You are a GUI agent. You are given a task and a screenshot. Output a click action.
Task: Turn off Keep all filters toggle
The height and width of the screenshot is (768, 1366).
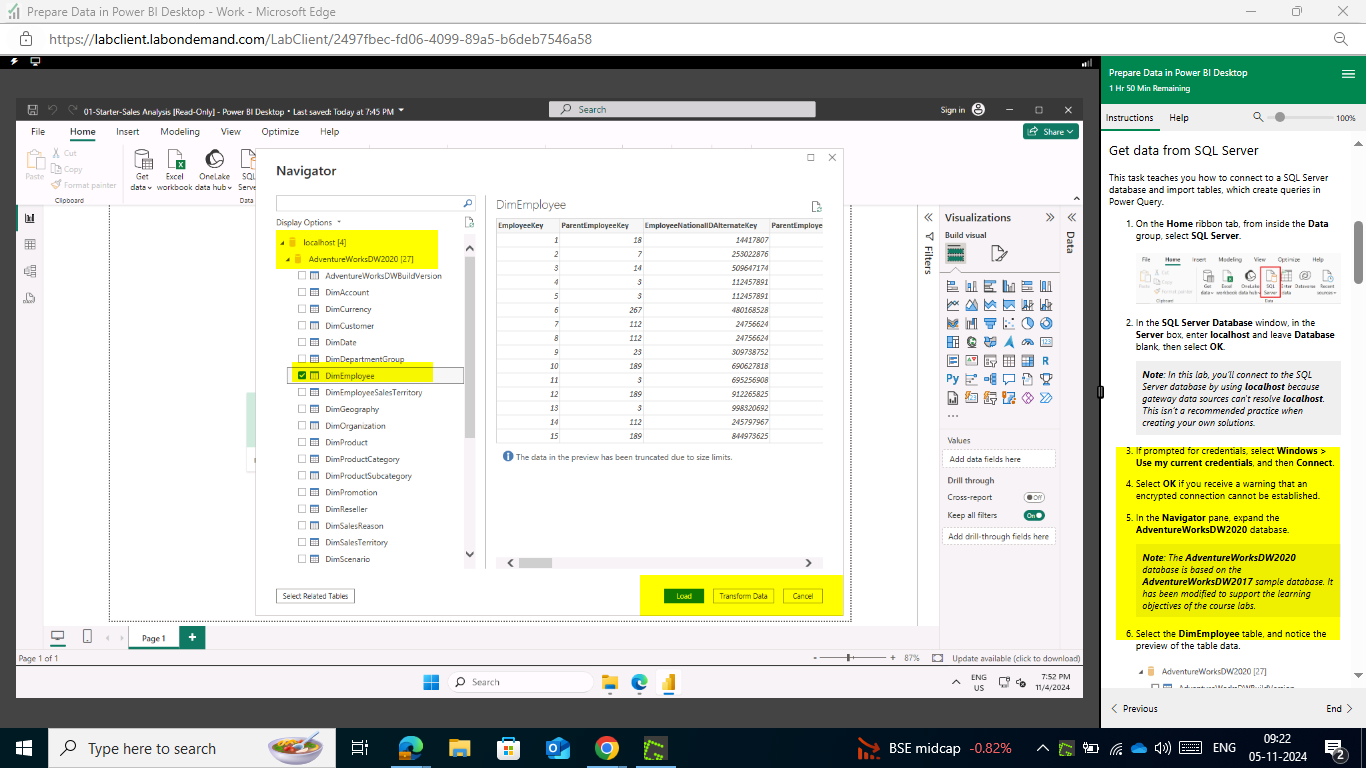click(x=1034, y=515)
